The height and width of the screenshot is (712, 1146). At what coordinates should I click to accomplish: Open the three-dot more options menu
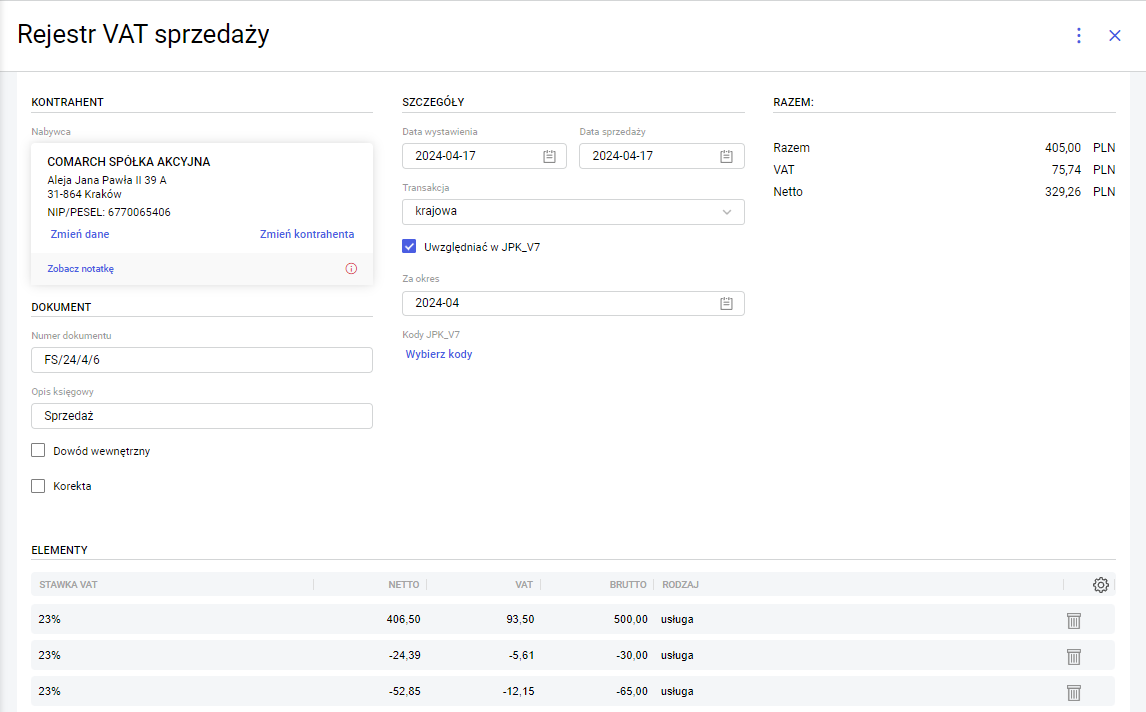(1078, 36)
